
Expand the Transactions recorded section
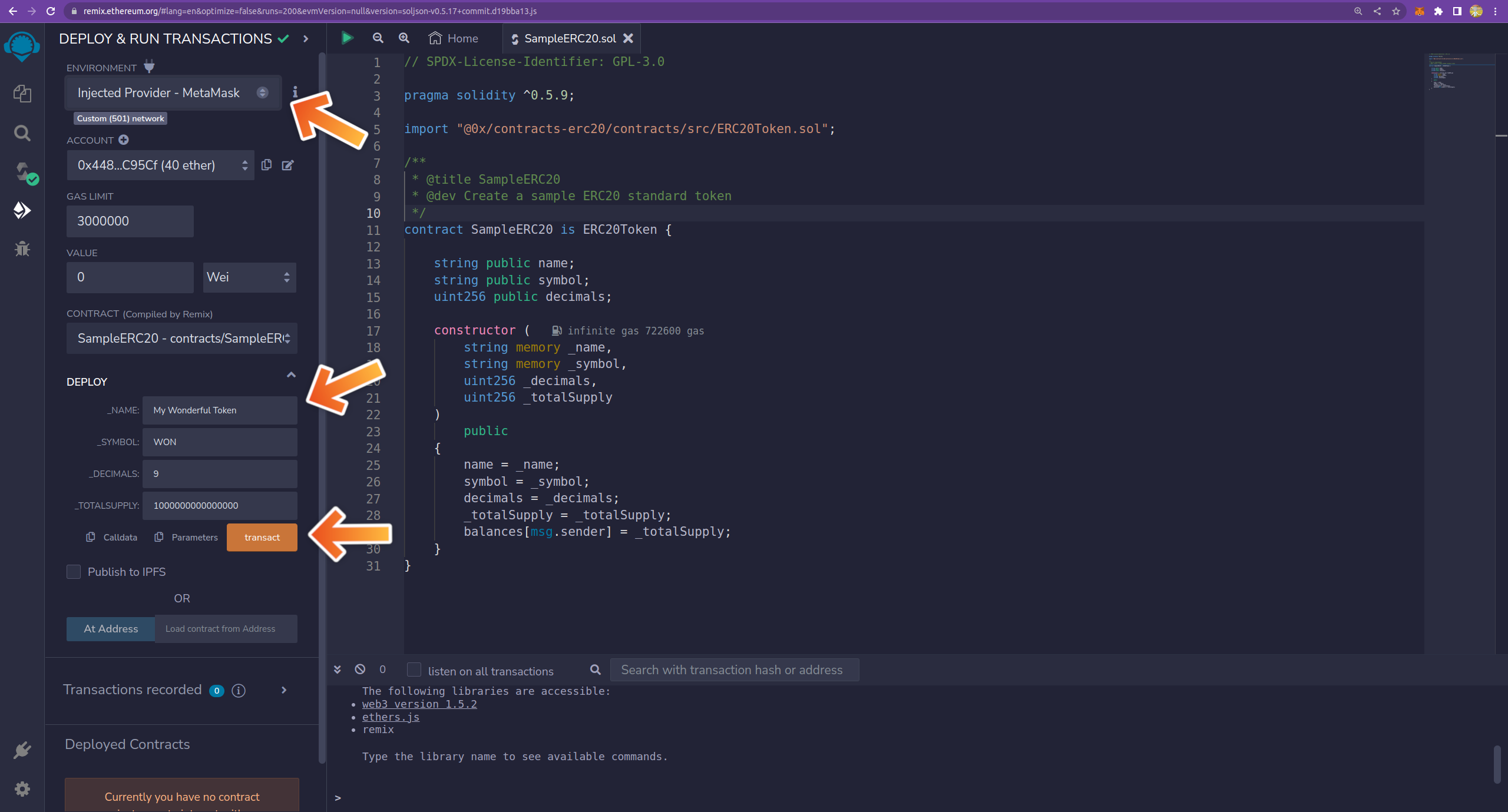(284, 690)
